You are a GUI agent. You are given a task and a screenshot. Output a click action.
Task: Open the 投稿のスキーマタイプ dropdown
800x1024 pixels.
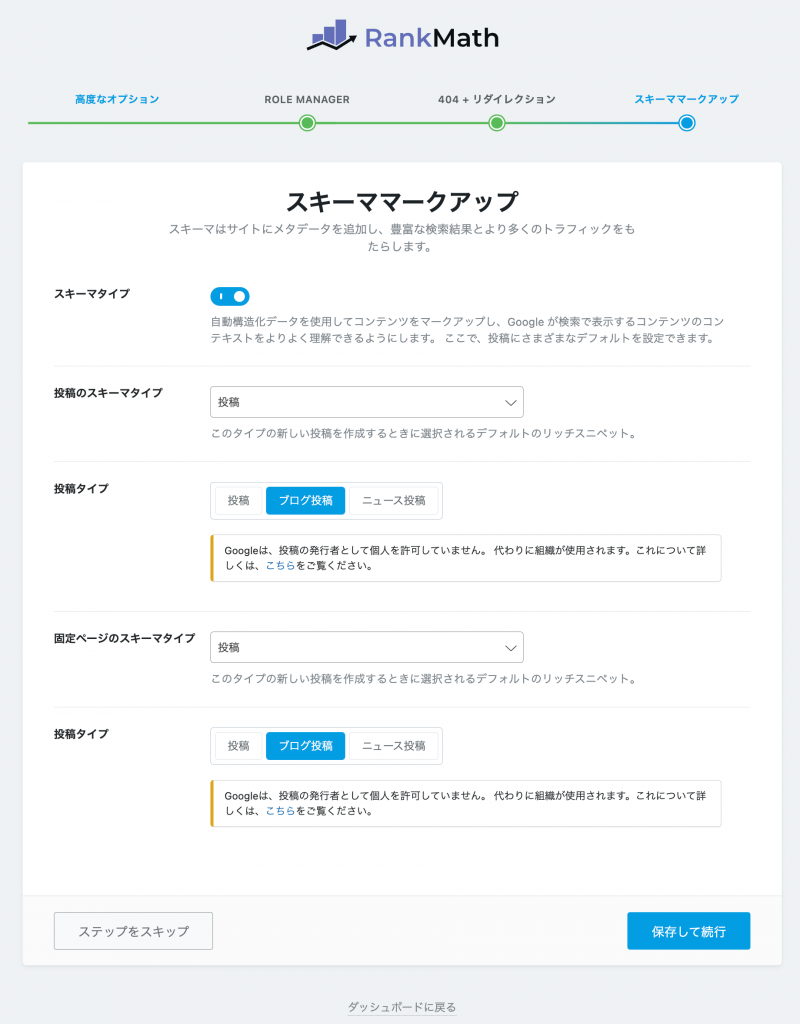[367, 402]
